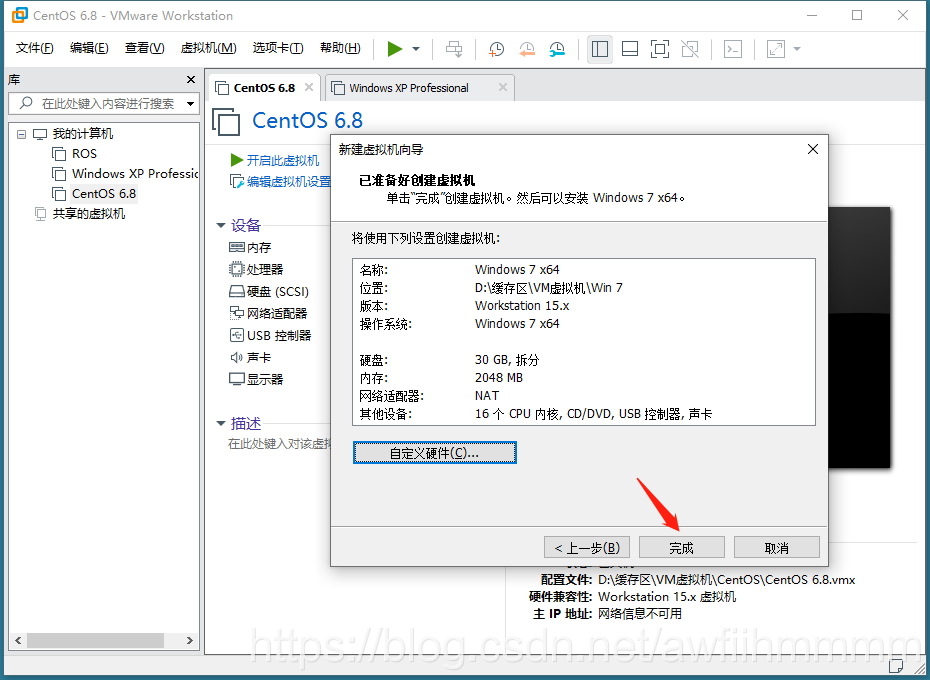Collapse the 设备 section
This screenshot has height=680, width=930.
[221, 225]
